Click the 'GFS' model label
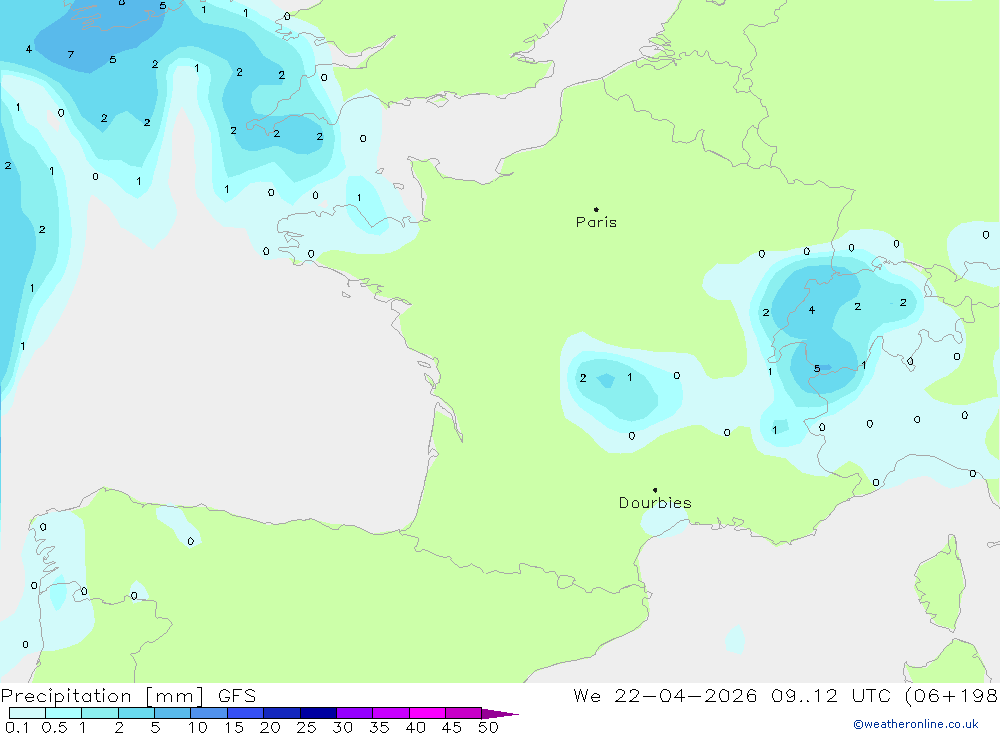This screenshot has height=733, width=1000. (x=237, y=696)
